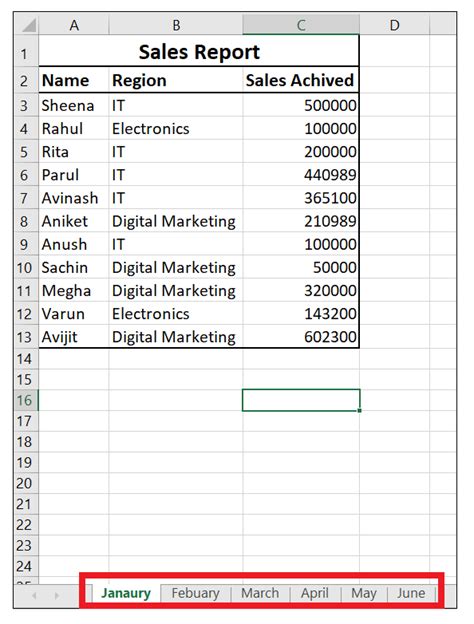Viewport: 474px width, 624px height.
Task: Click the Select All corner triangle
Action: [29, 25]
